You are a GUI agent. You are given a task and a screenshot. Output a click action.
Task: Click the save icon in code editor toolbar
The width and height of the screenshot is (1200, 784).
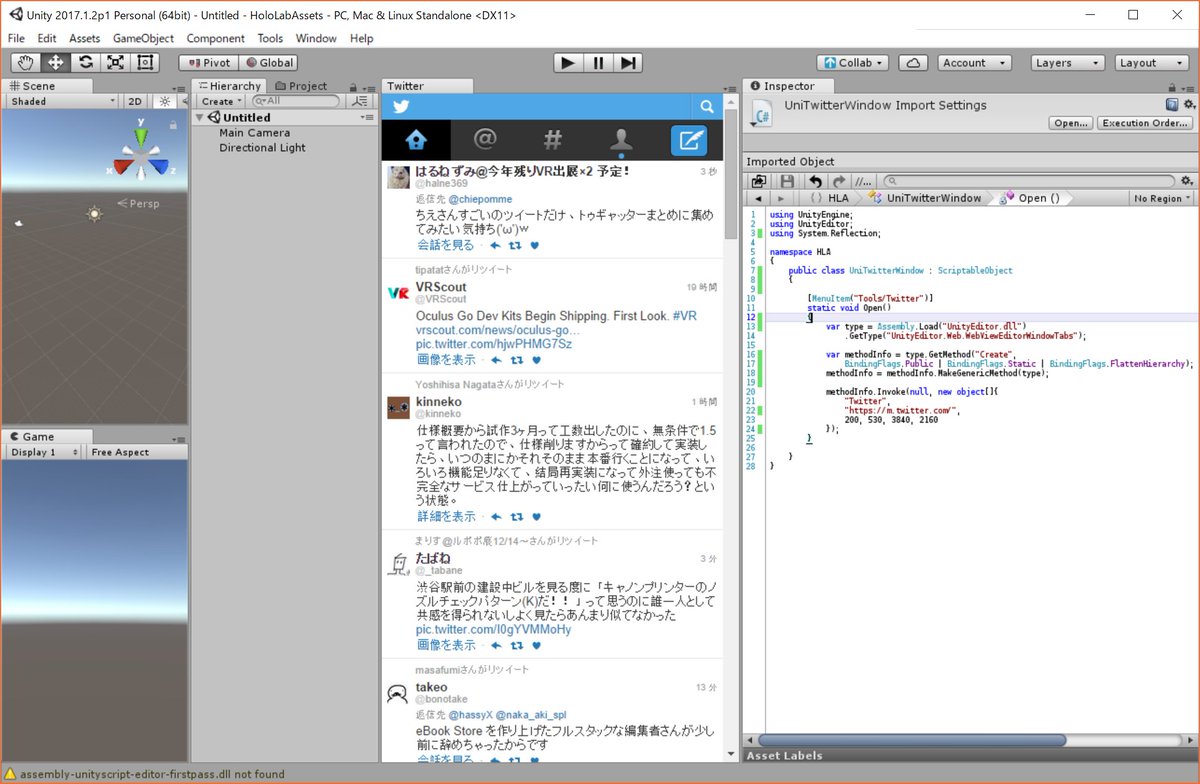pos(787,181)
